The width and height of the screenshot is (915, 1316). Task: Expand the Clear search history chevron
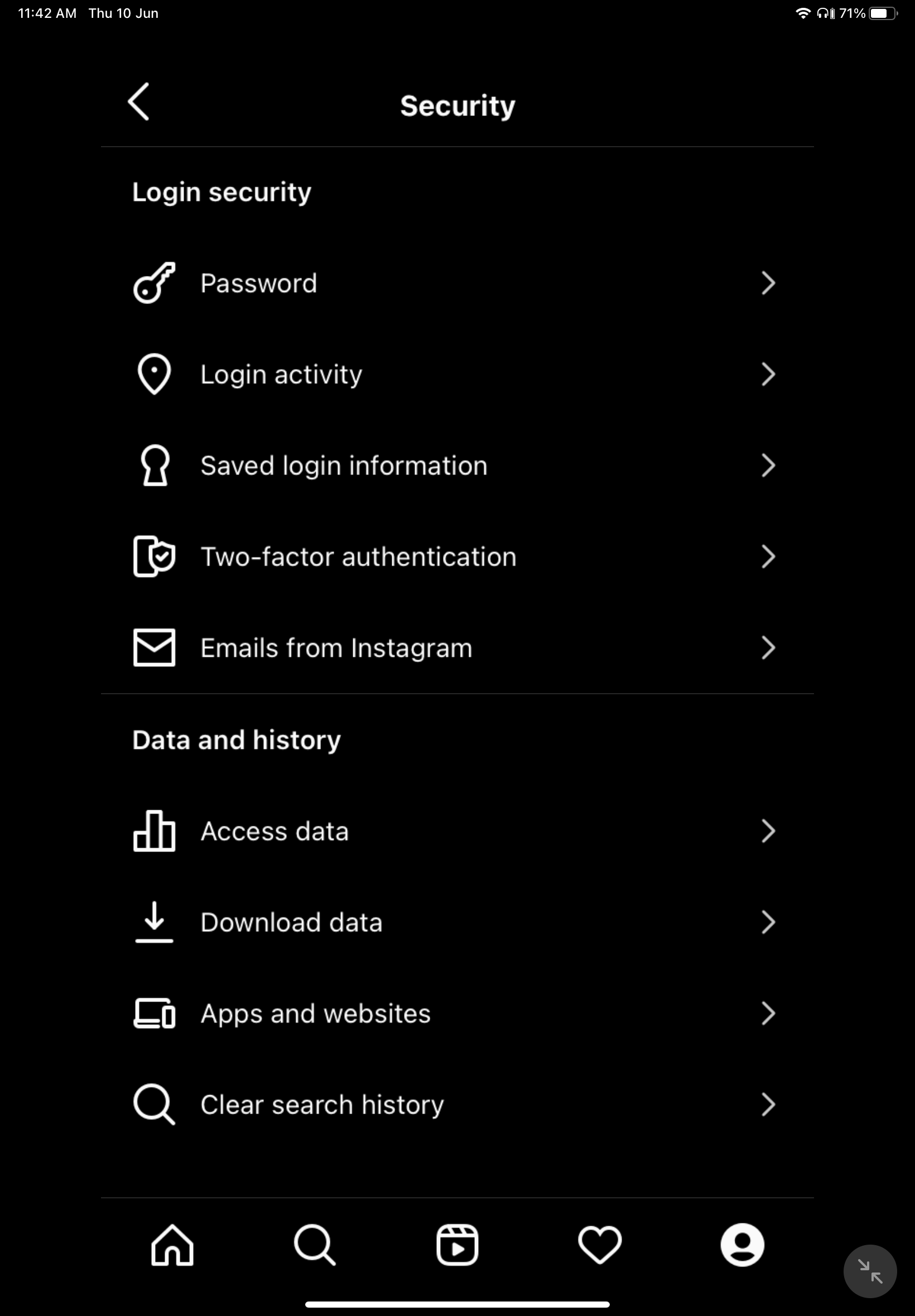click(768, 1104)
